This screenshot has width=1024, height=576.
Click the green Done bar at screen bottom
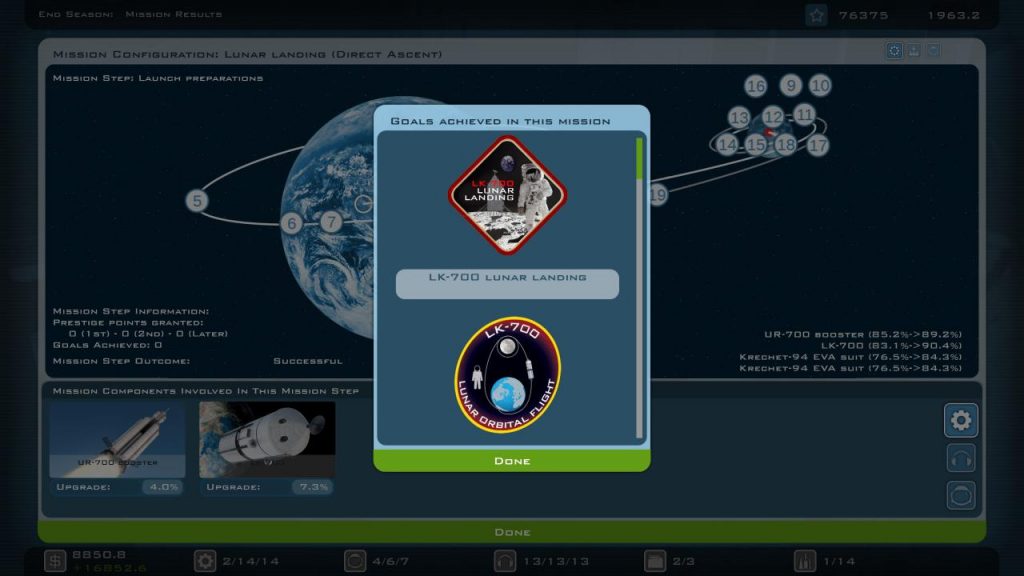tap(511, 531)
